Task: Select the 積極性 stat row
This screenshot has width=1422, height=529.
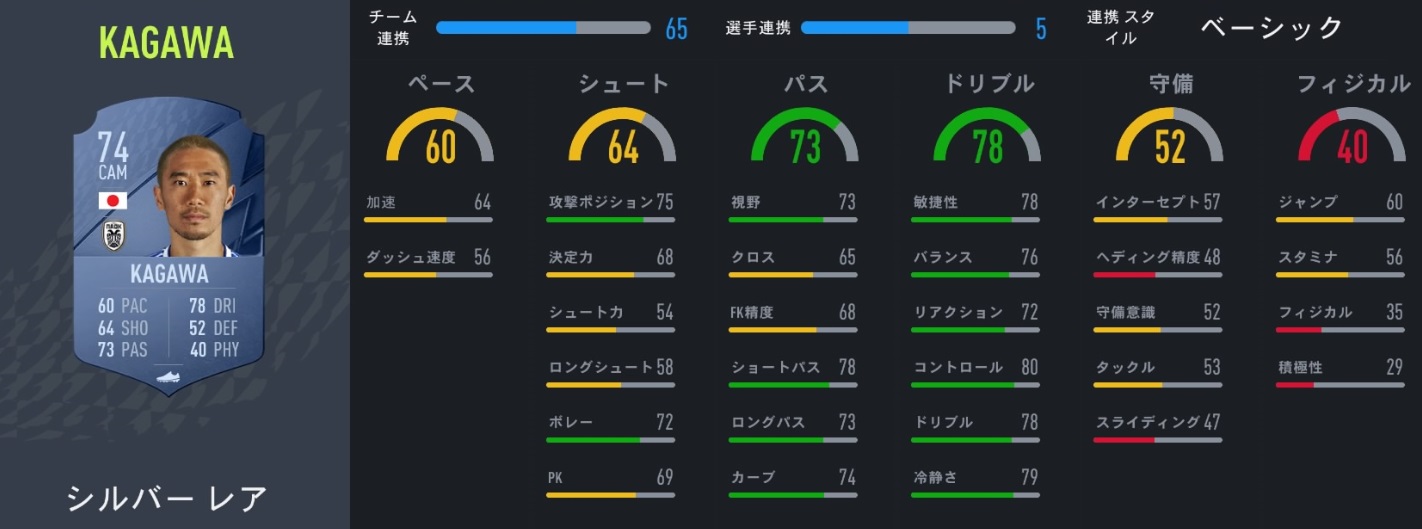Action: 1339,368
